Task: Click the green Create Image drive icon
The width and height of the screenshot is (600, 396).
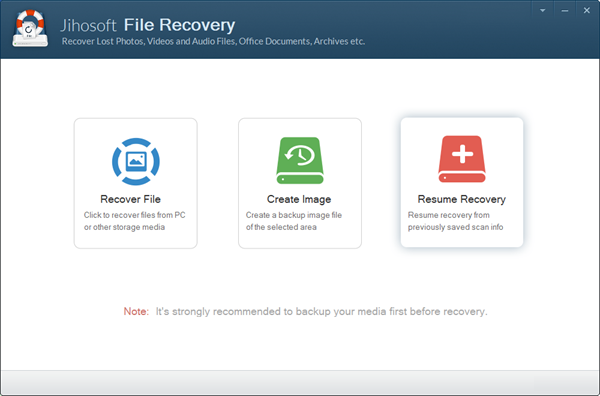Action: [x=300, y=160]
